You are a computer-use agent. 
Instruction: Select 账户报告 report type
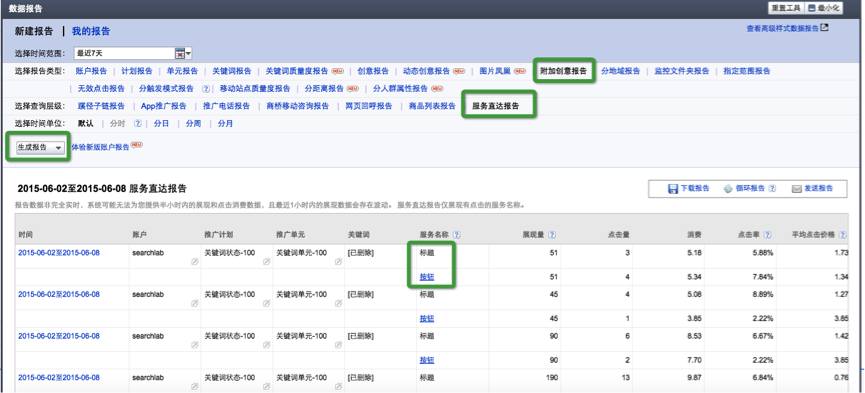coord(92,71)
